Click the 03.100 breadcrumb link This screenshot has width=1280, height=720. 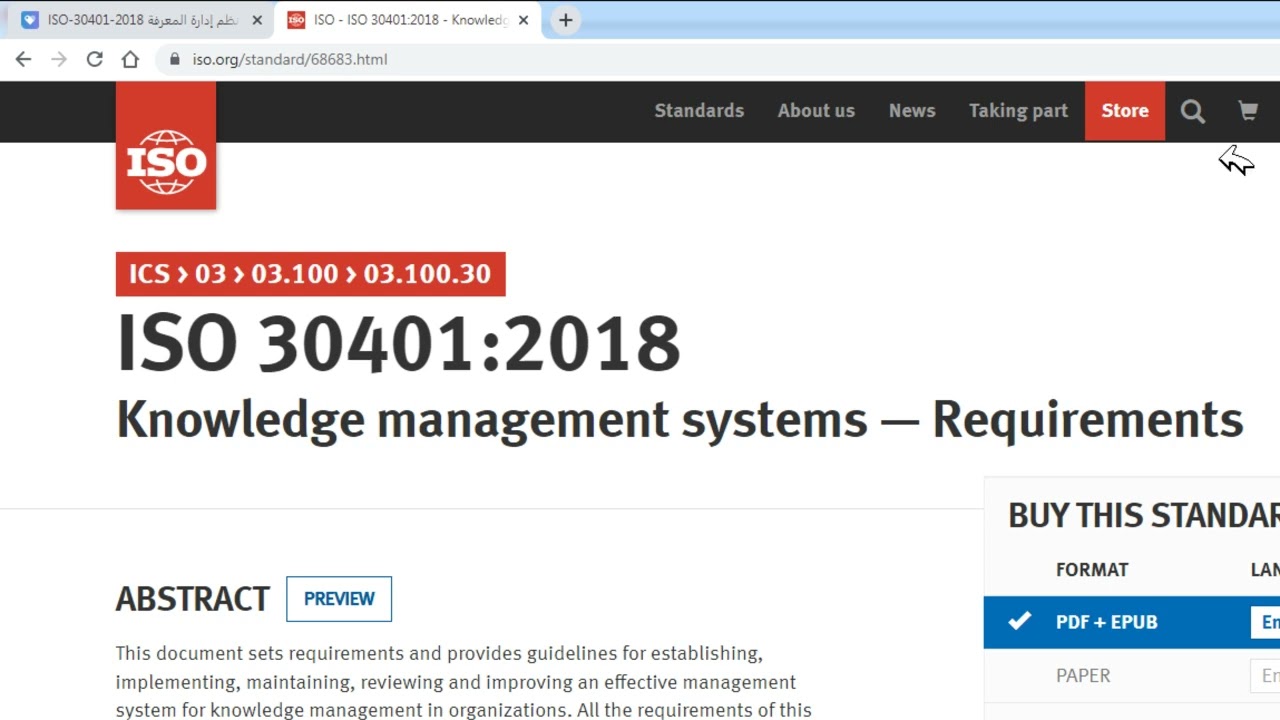tap(294, 274)
